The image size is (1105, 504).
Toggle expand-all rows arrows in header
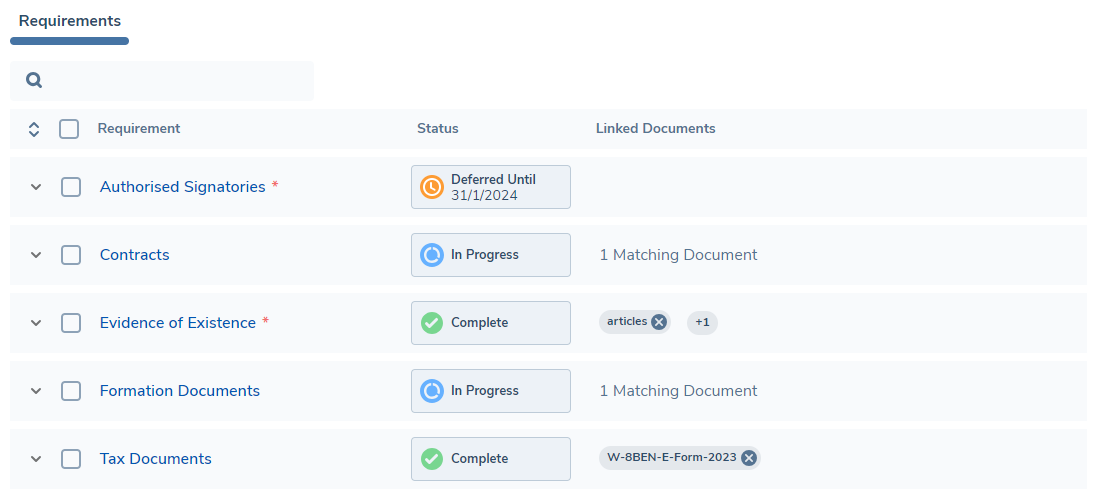point(33,129)
